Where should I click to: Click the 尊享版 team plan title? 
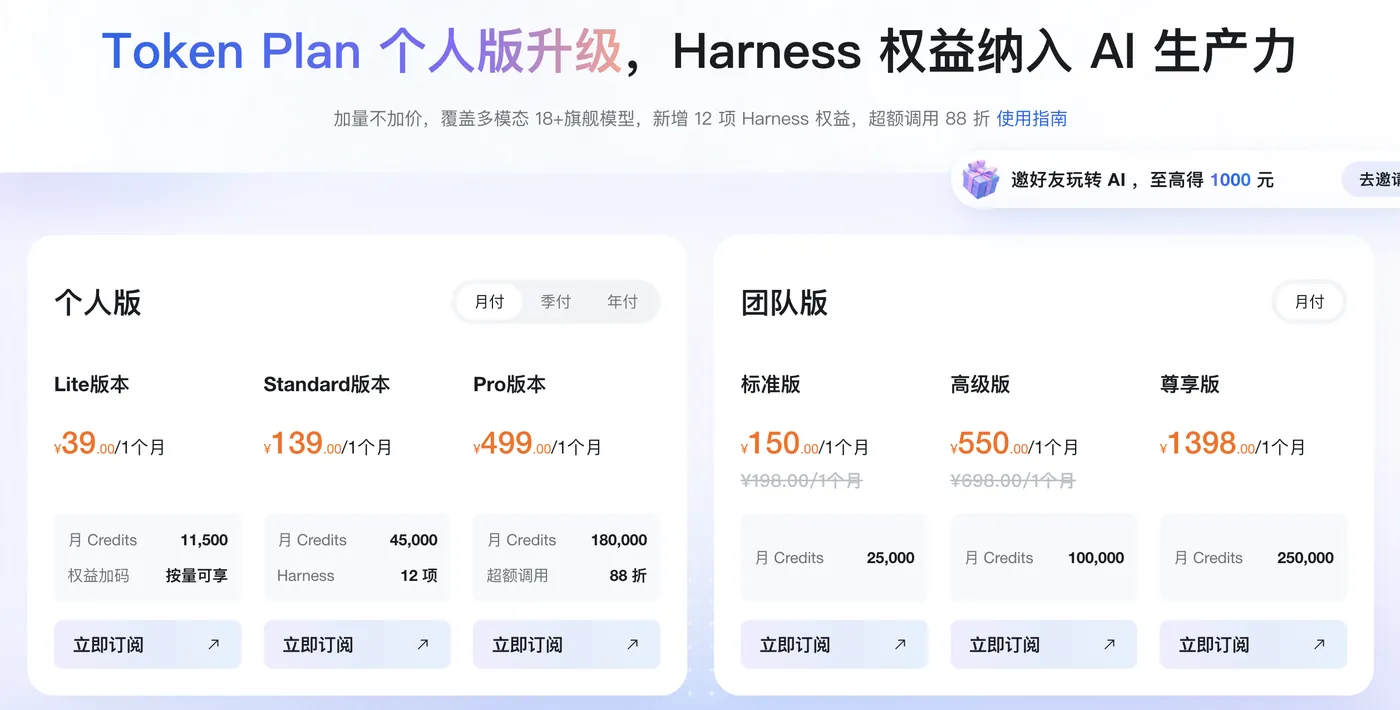point(1190,385)
